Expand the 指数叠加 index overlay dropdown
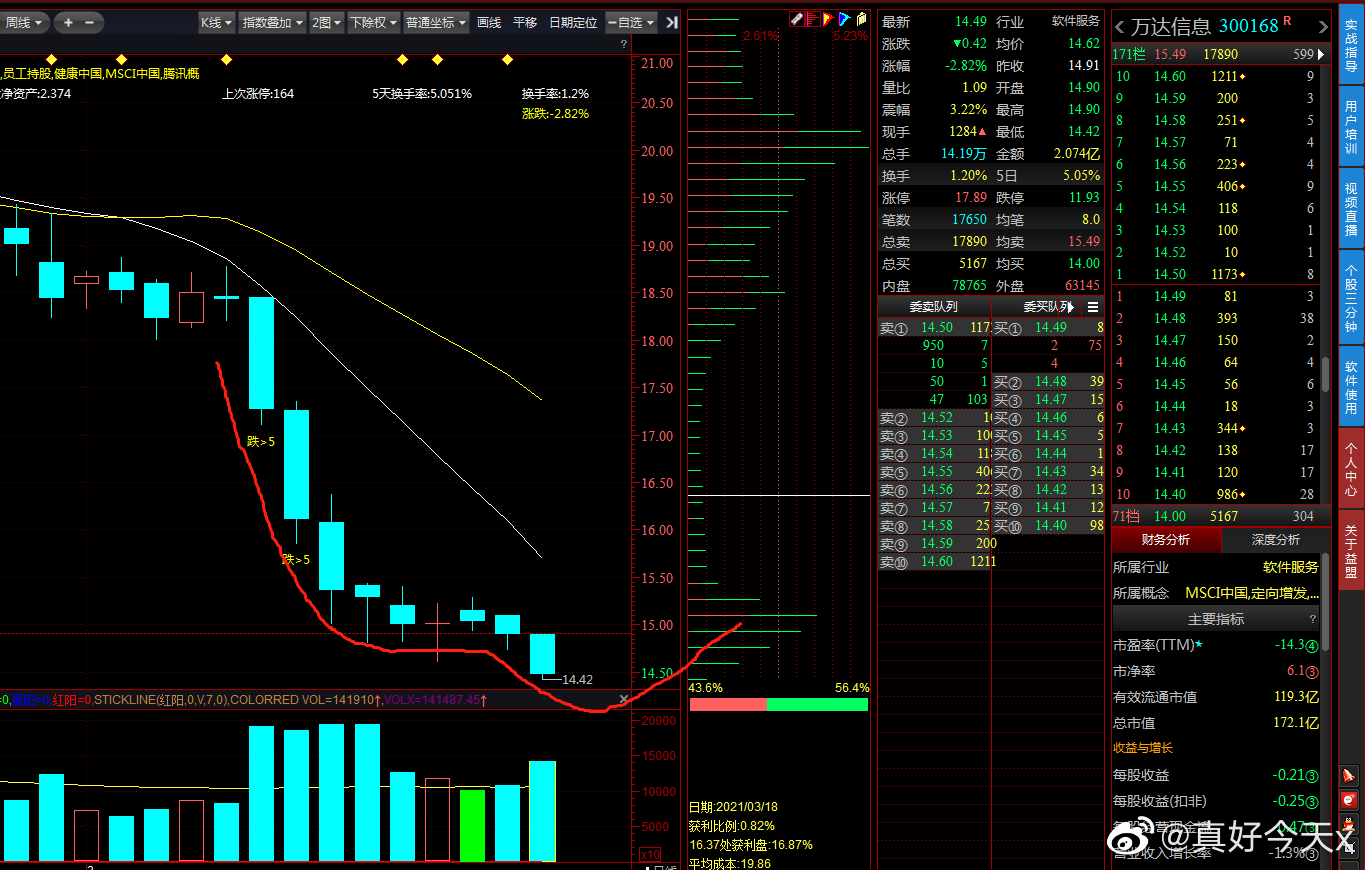 coord(272,22)
